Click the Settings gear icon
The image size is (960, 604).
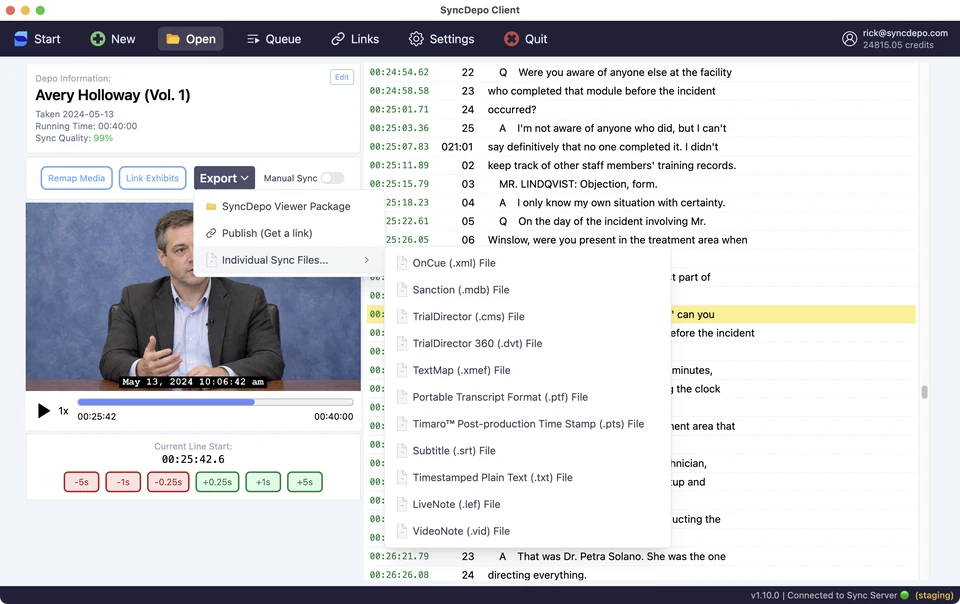pos(416,39)
